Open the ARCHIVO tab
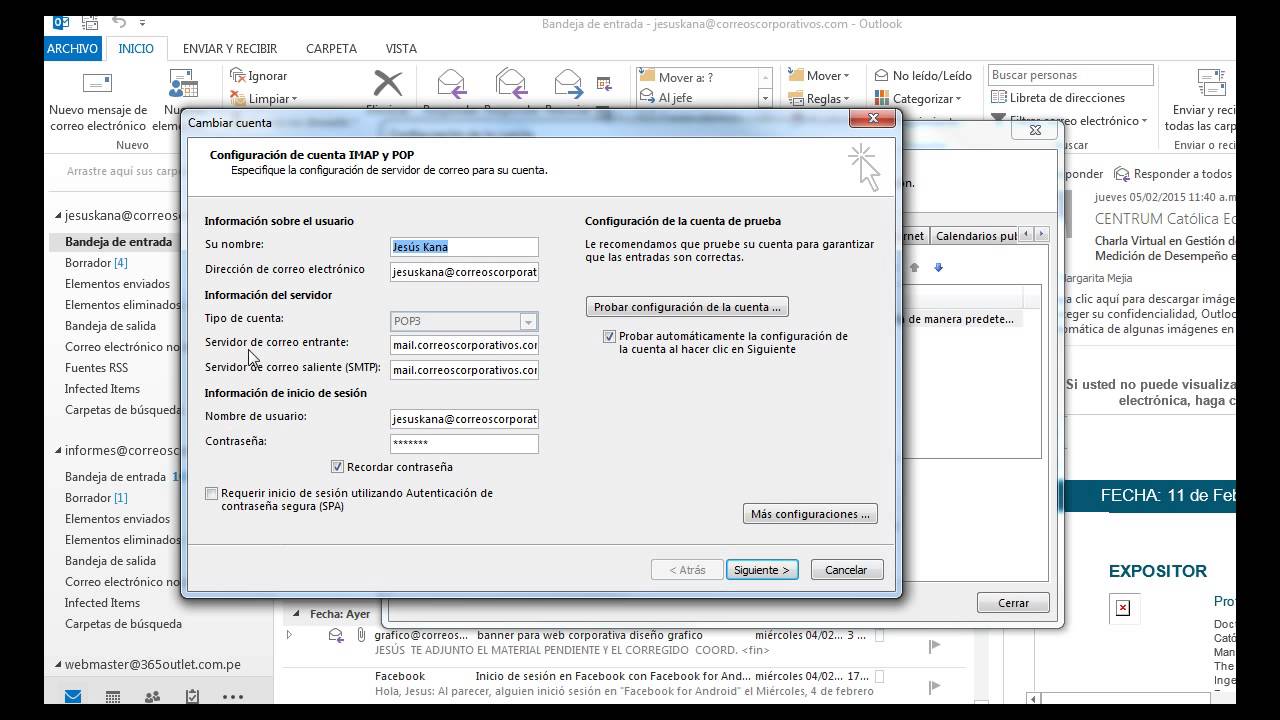 coord(73,48)
